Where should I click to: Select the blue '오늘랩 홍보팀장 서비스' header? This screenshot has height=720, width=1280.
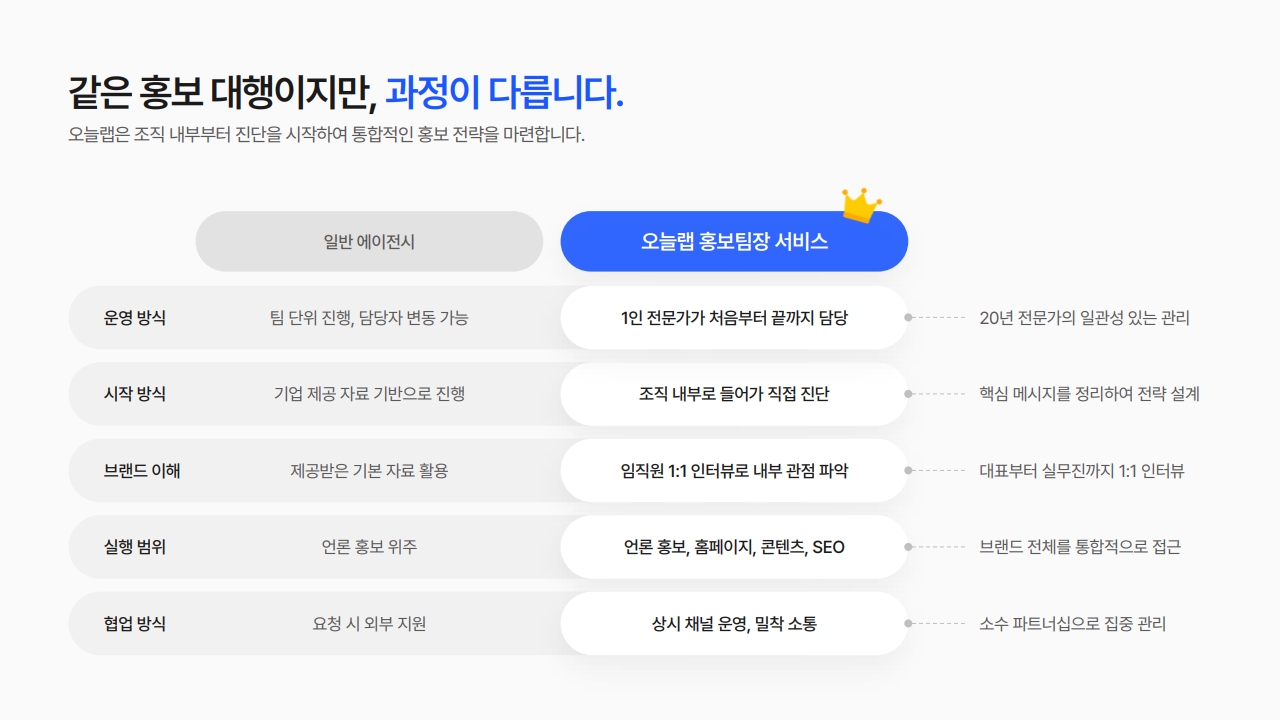click(734, 241)
